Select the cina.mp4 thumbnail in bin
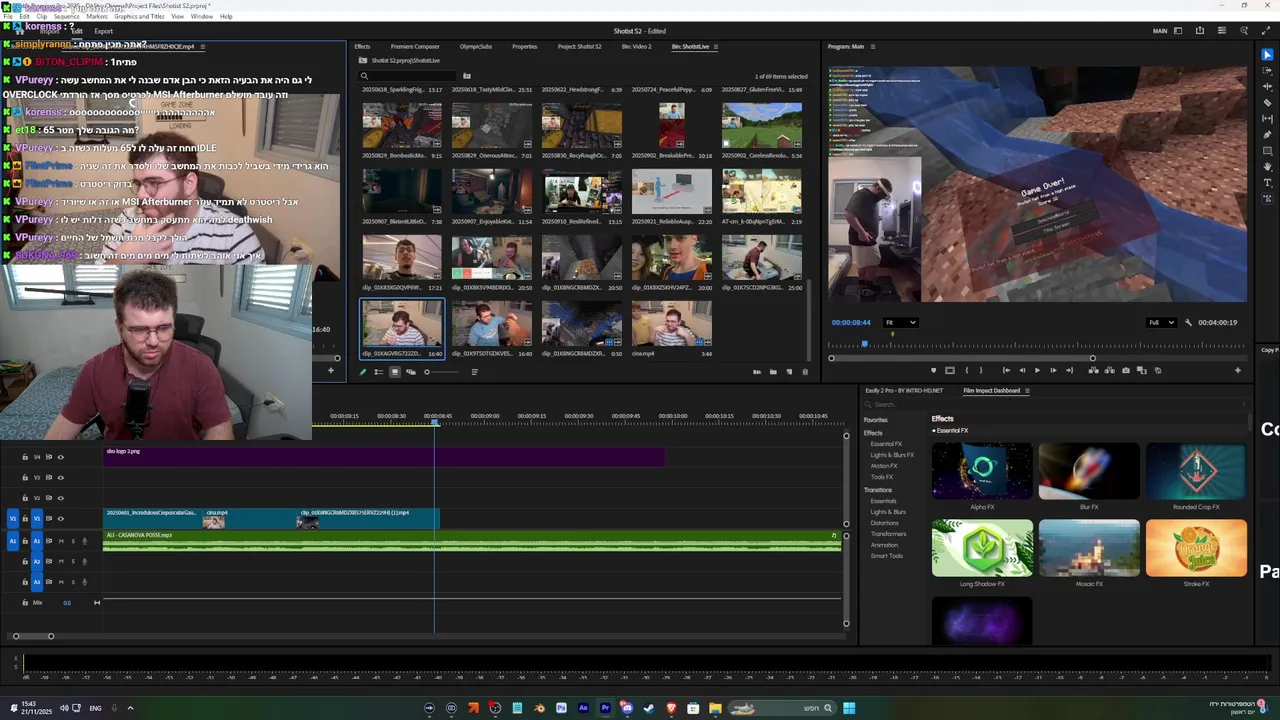1280x720 pixels. coord(672,326)
